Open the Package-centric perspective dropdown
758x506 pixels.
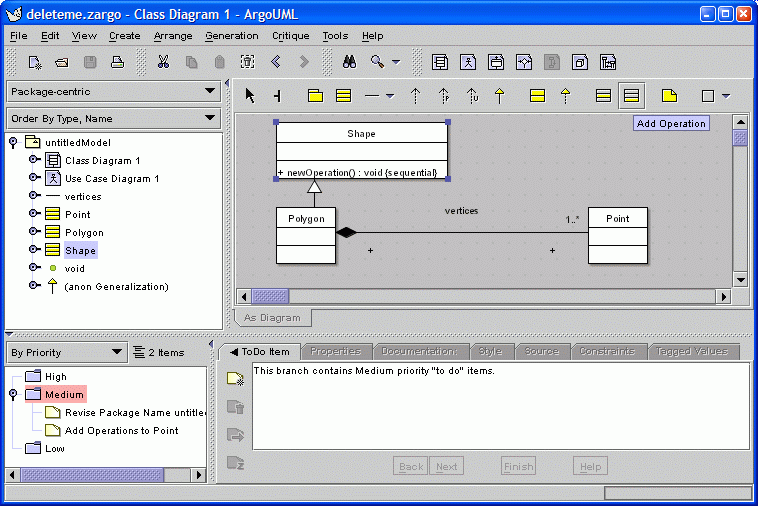[114, 91]
